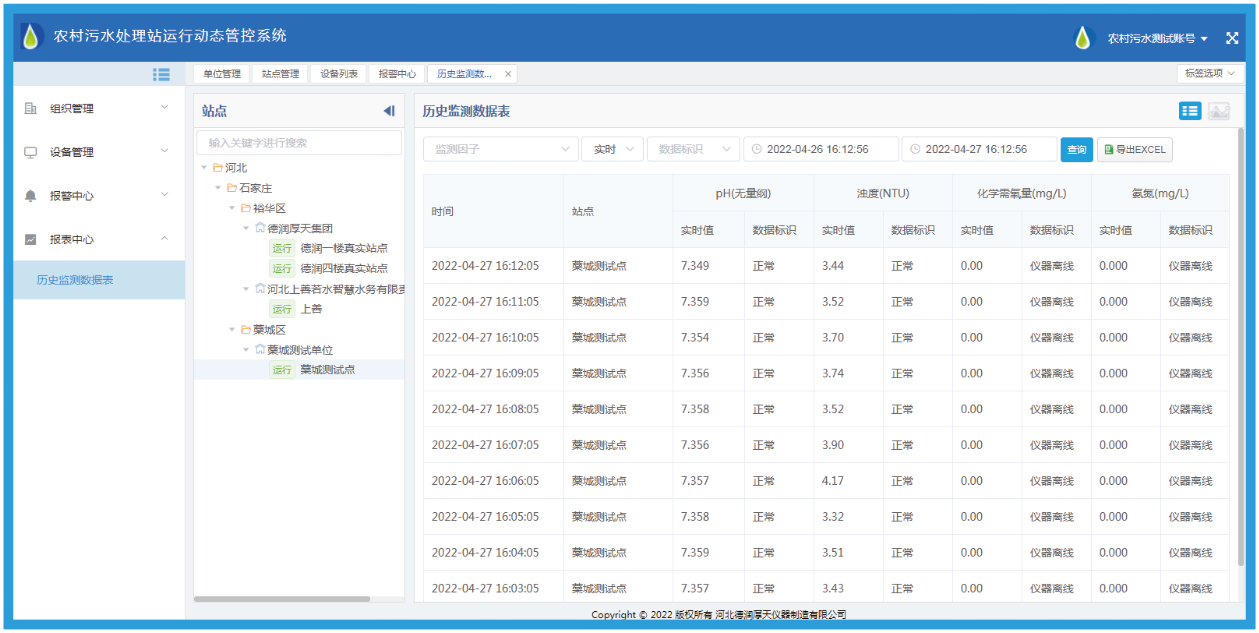Click the fullscreen expand icon
Image resolution: width=1259 pixels, height=633 pixels.
coord(1232,38)
